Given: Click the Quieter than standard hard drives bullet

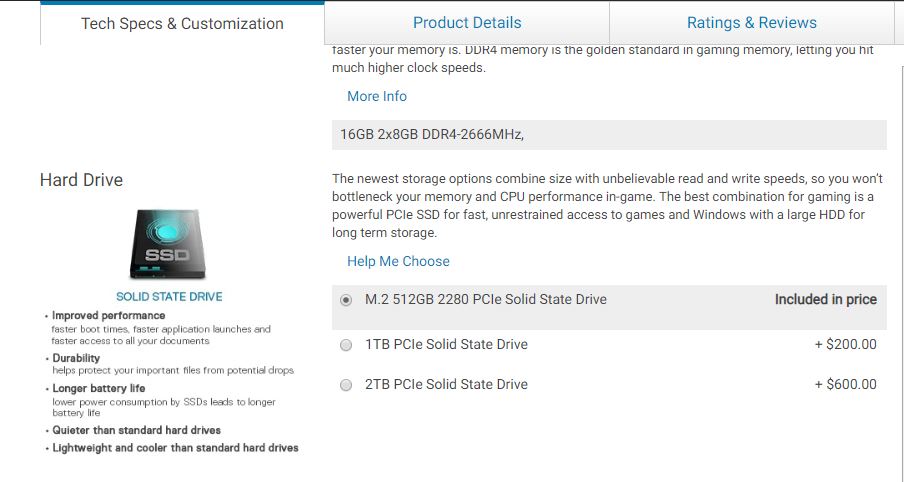Looking at the screenshot, I should pos(137,430).
